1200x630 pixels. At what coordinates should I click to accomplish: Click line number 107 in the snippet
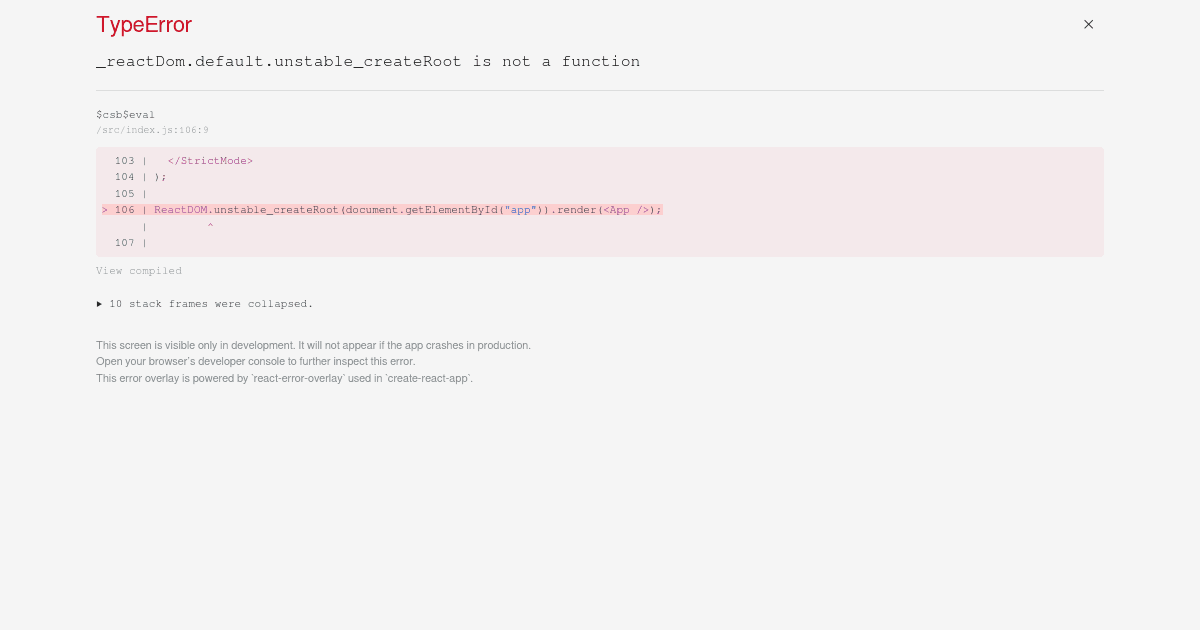tap(124, 242)
